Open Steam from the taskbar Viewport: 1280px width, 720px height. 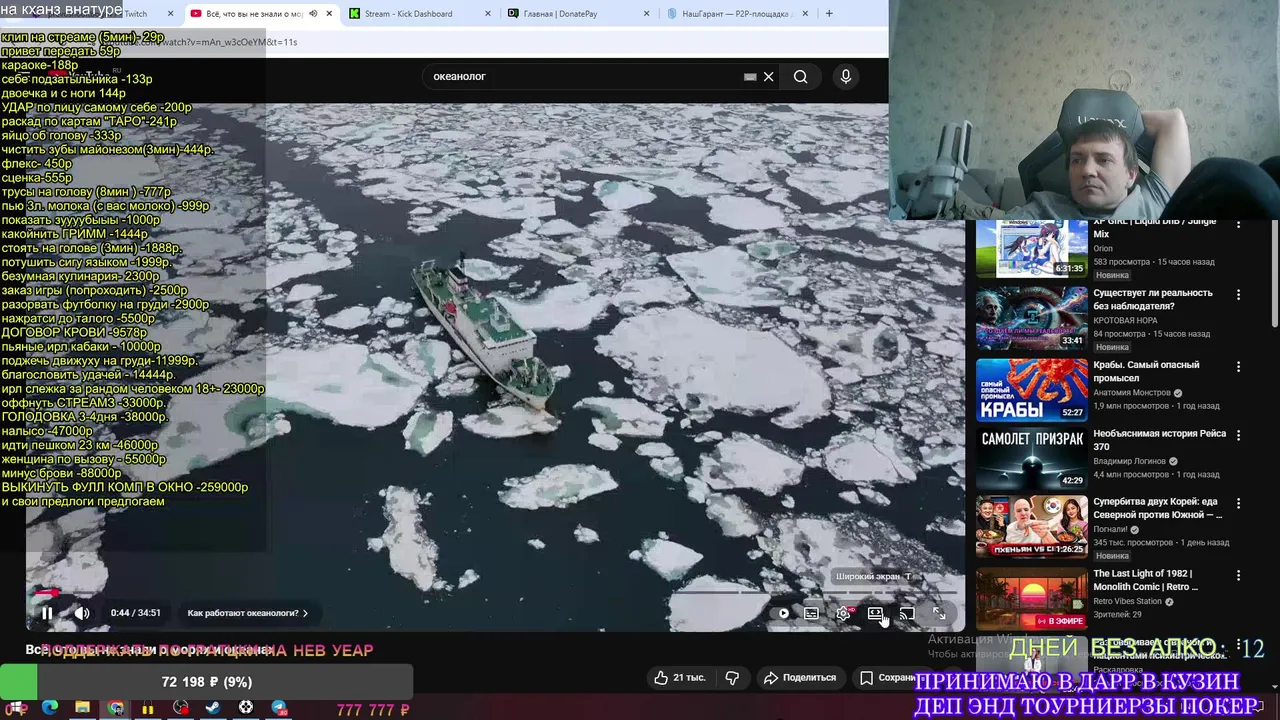tap(213, 708)
